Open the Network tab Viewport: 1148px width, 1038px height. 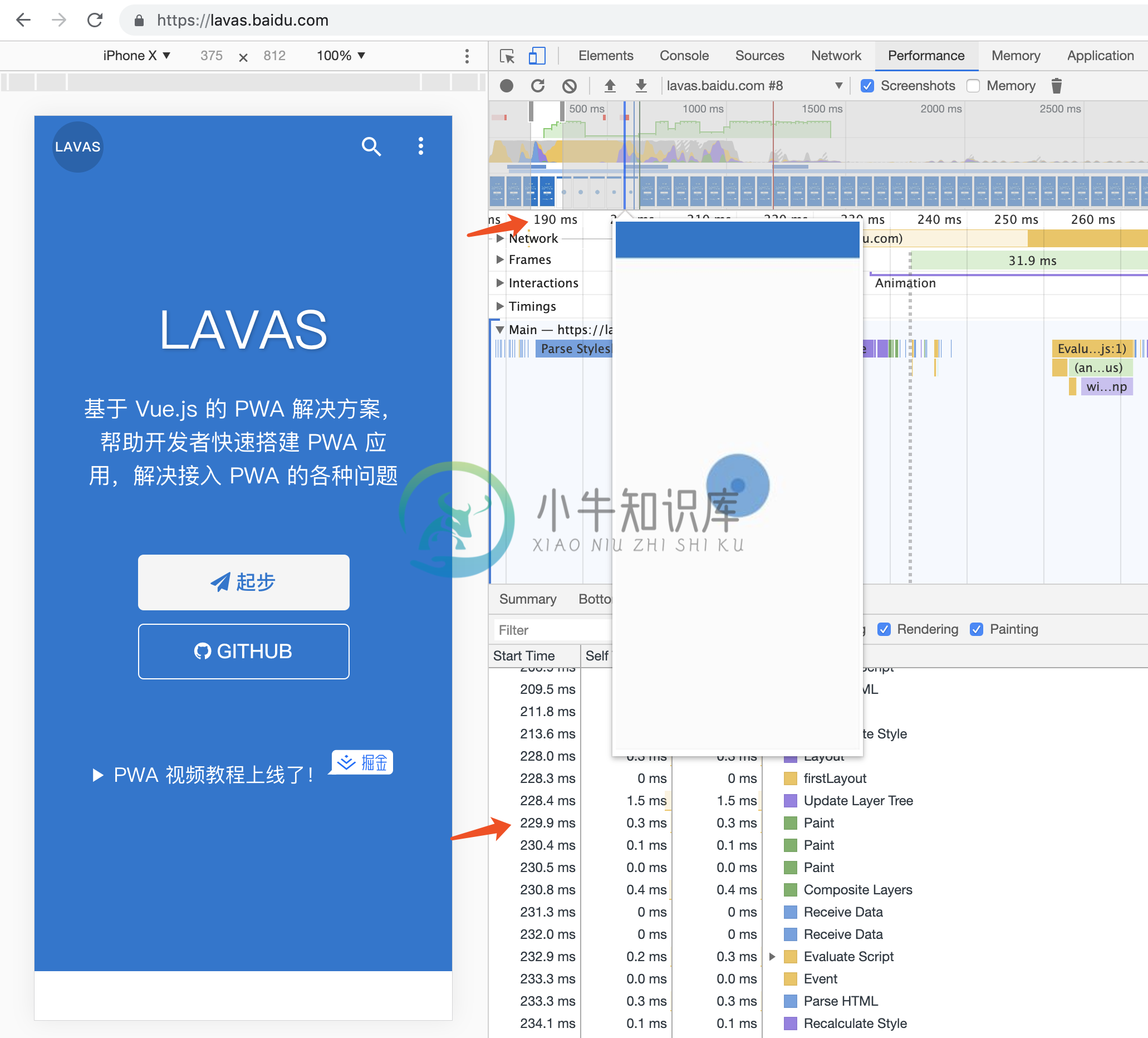tap(836, 56)
